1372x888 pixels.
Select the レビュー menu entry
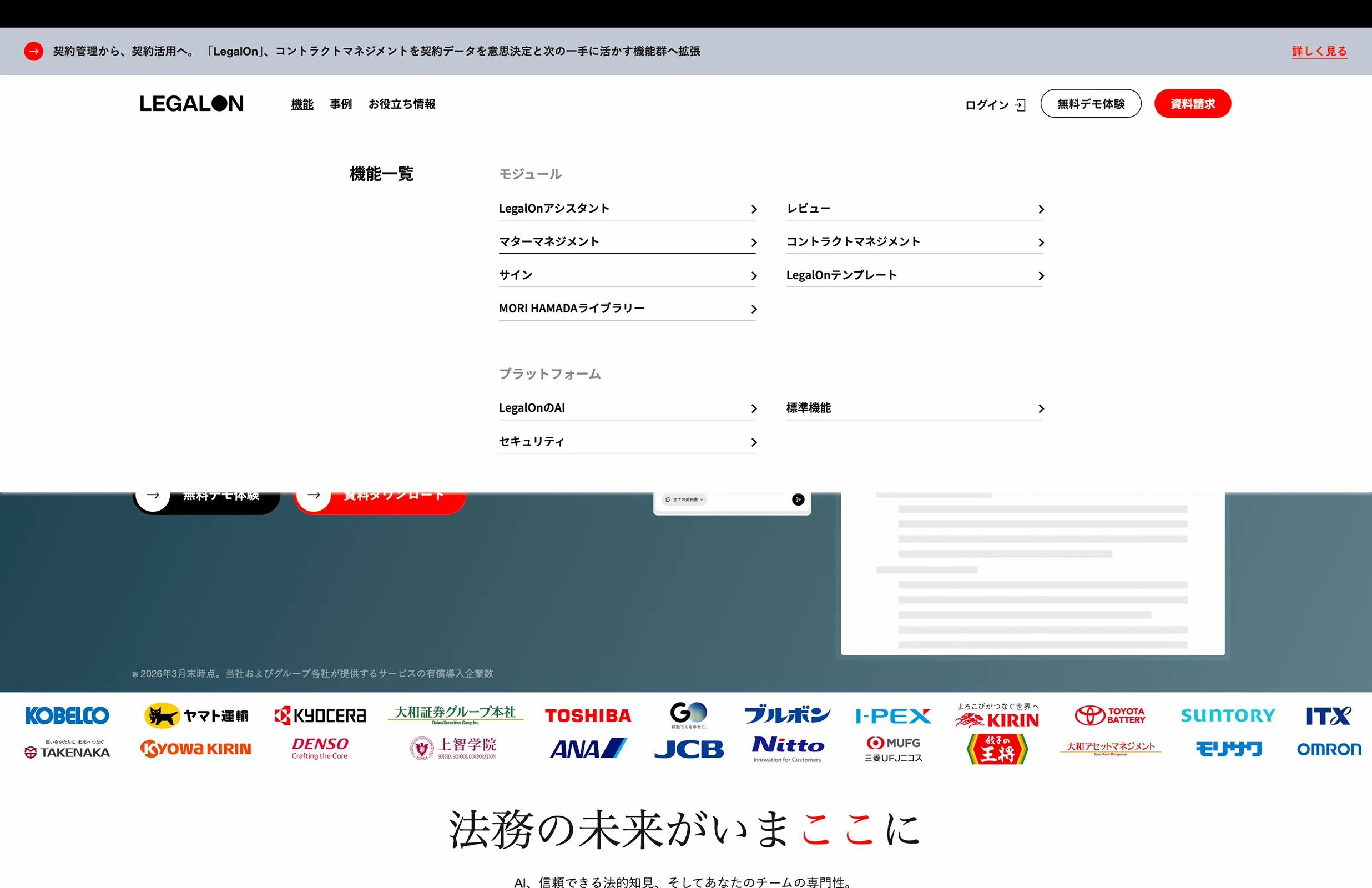pyautogui.click(x=915, y=208)
